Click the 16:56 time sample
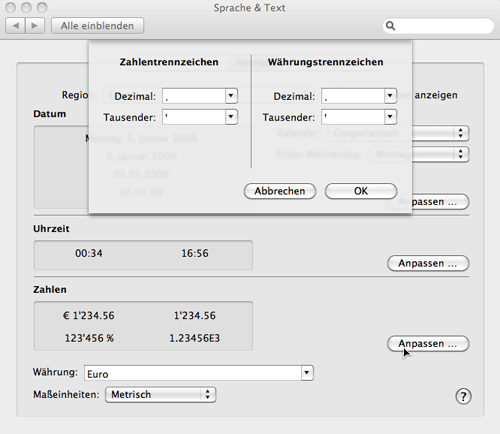This screenshot has width=500, height=434. pos(195,253)
